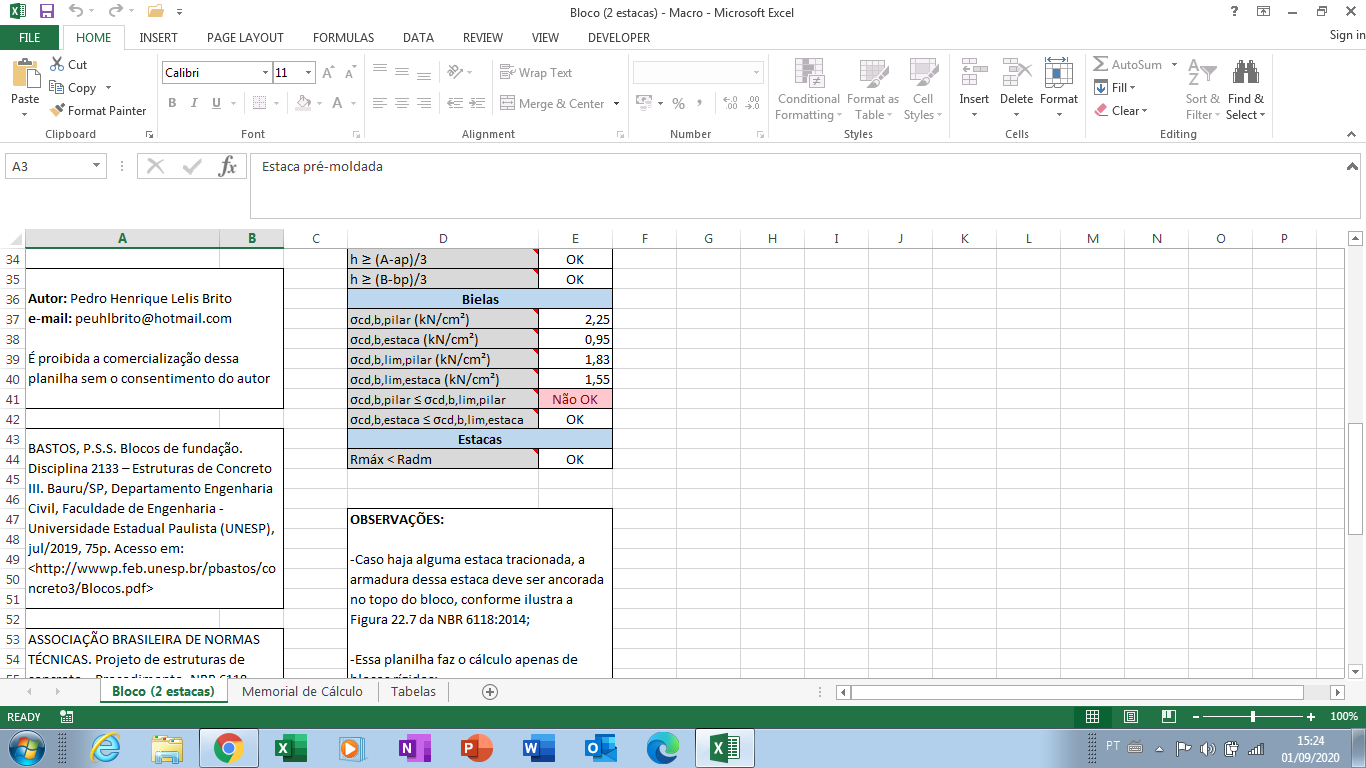Zoom in with the plus button

click(x=1311, y=717)
